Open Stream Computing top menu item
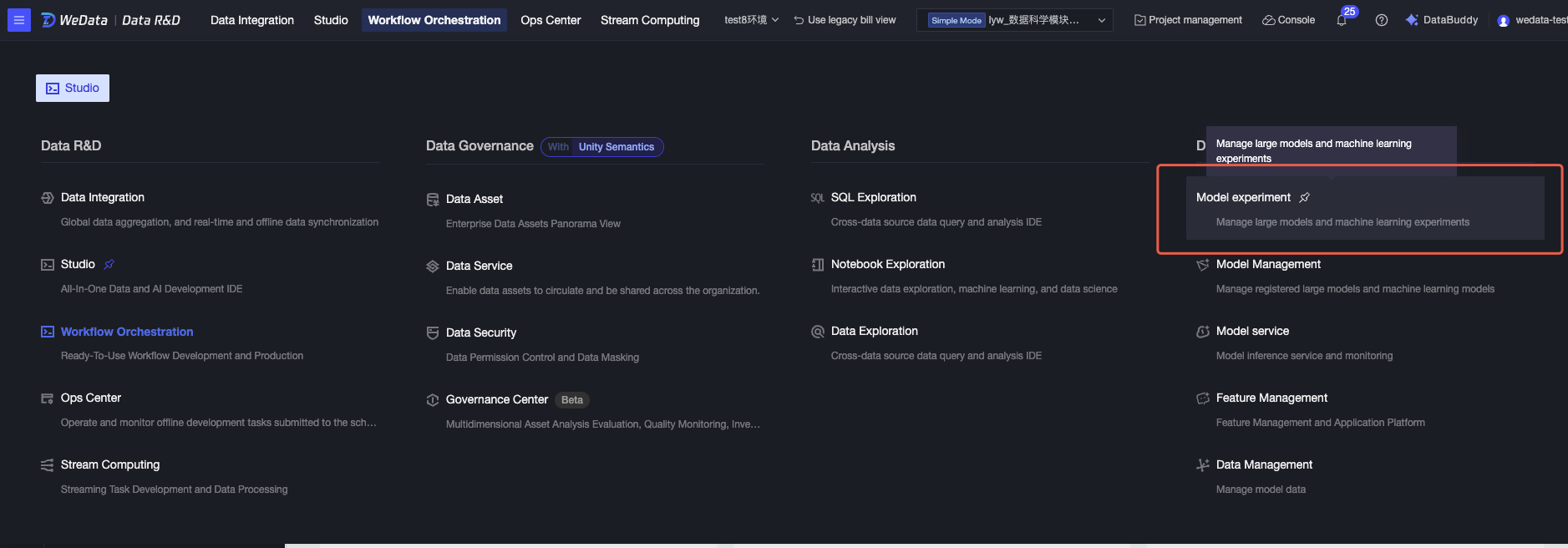 tap(650, 20)
